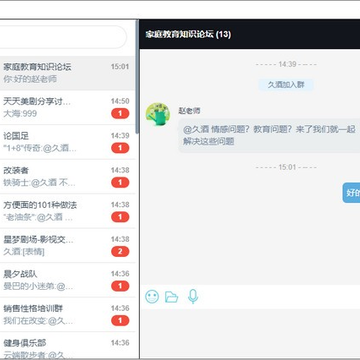Click the message input area below toolbar

pyautogui.click(x=250, y=333)
